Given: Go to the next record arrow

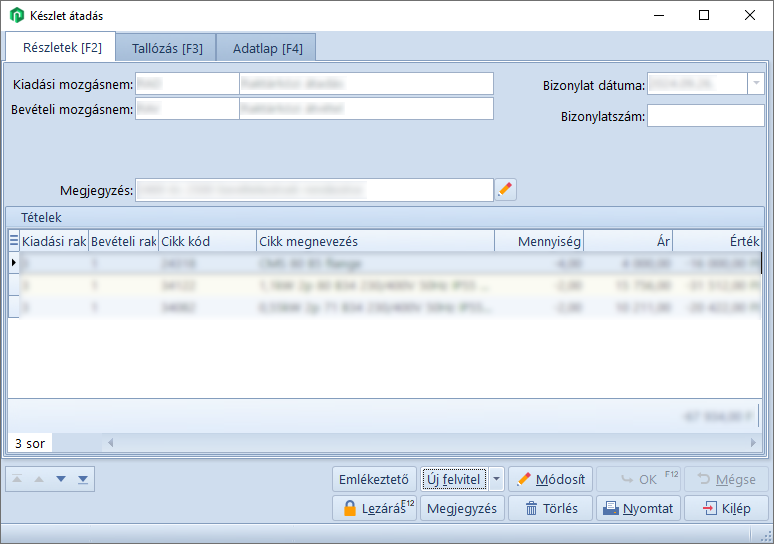Looking at the screenshot, I should point(61,479).
